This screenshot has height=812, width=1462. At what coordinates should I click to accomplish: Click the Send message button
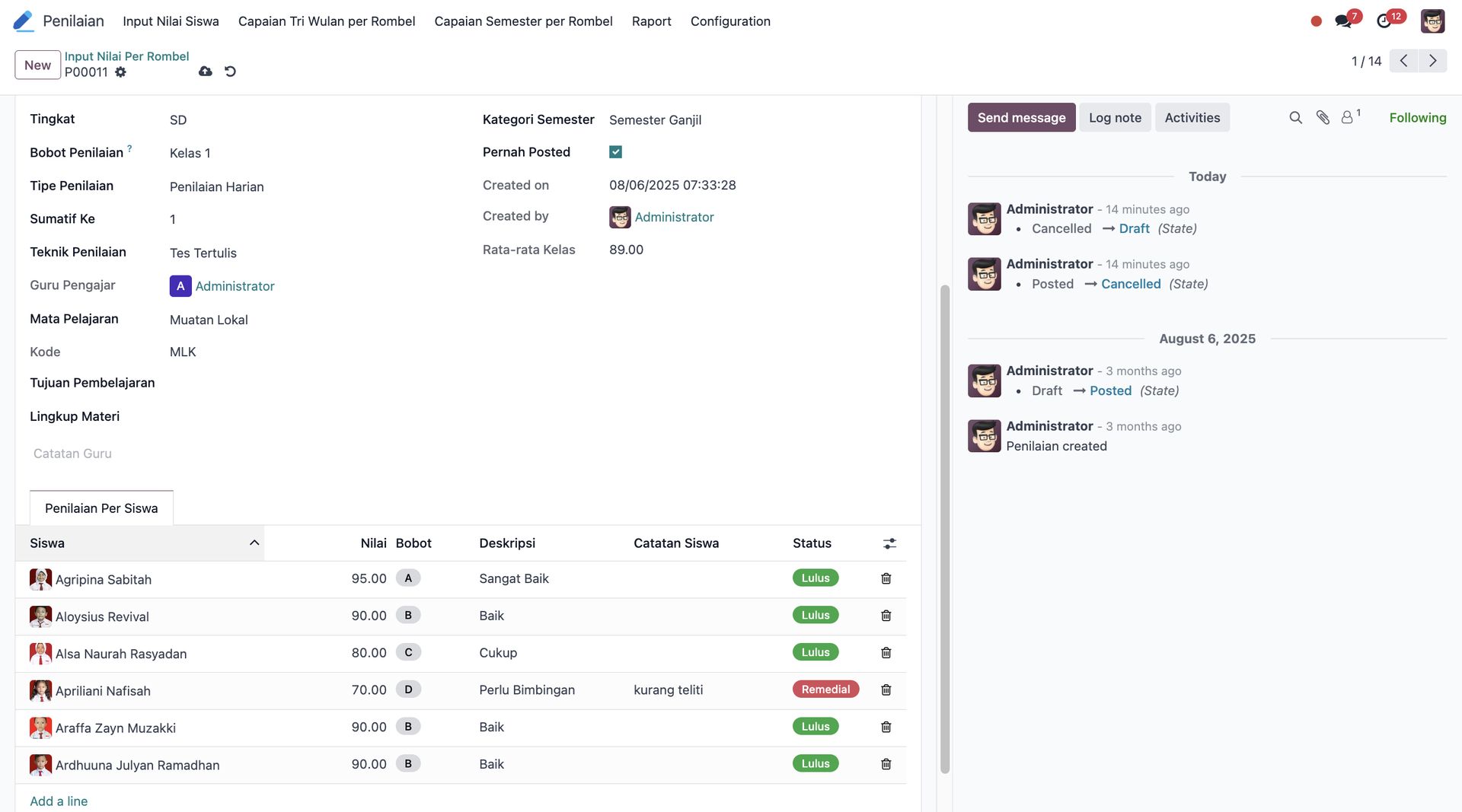coord(1021,118)
